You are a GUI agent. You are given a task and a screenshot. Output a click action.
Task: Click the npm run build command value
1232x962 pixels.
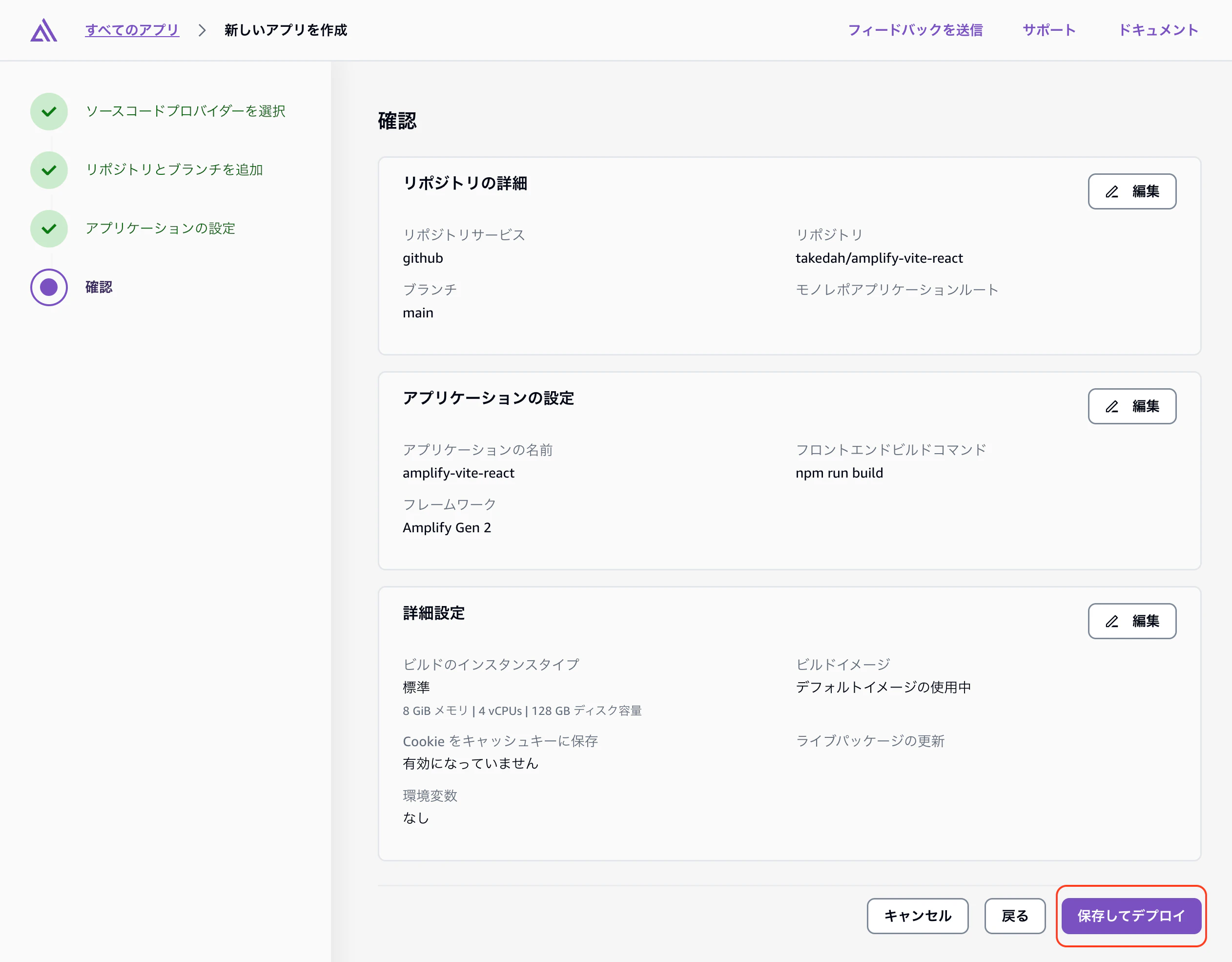[839, 473]
